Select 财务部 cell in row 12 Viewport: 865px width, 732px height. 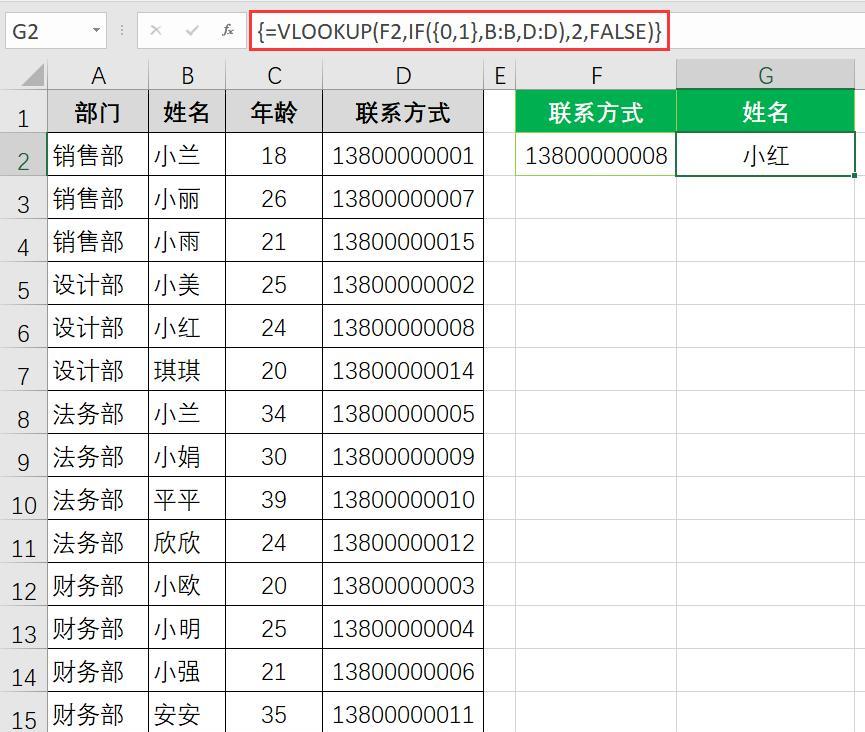click(98, 585)
